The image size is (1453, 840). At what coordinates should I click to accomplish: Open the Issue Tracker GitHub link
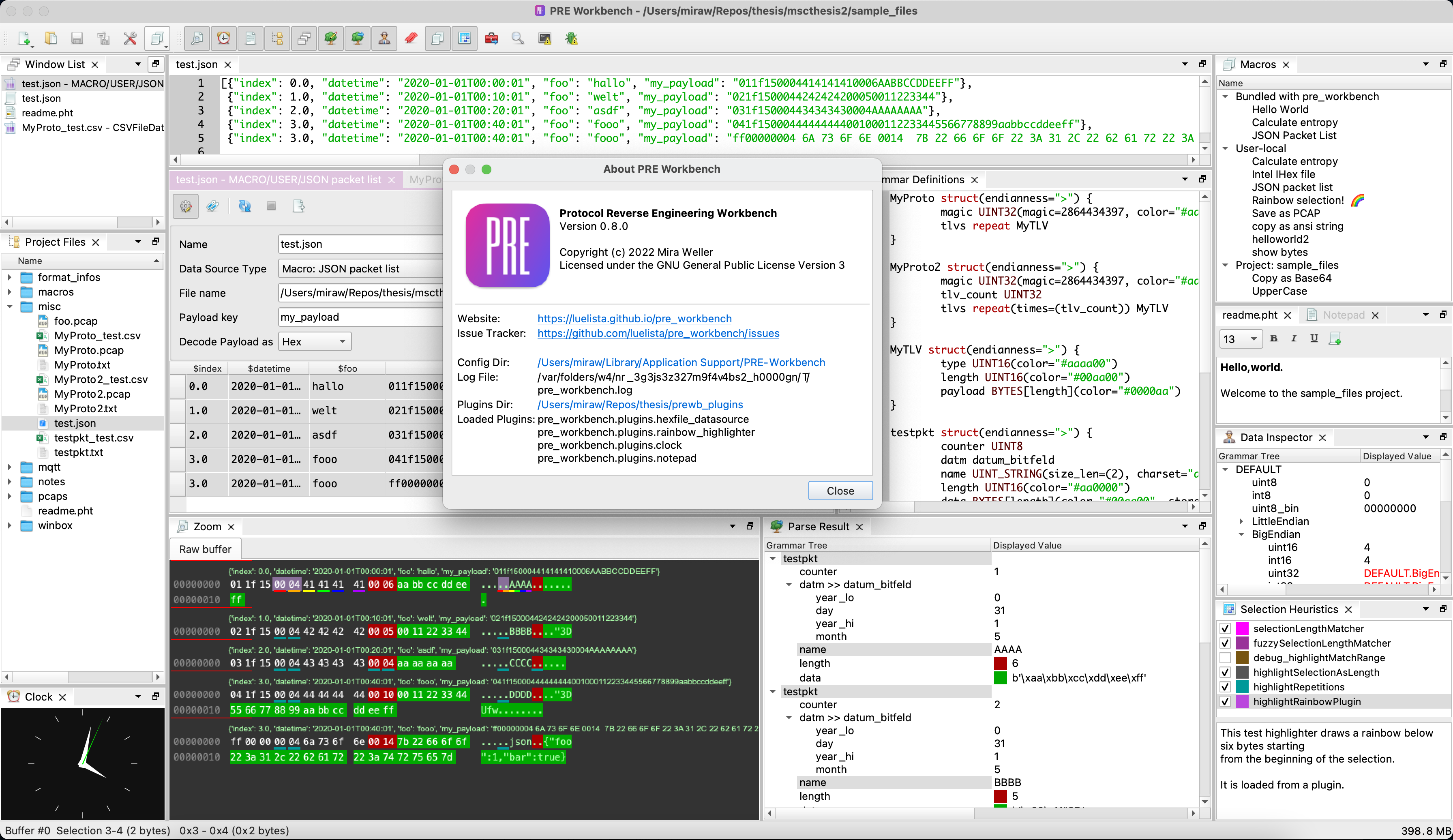pyautogui.click(x=658, y=333)
